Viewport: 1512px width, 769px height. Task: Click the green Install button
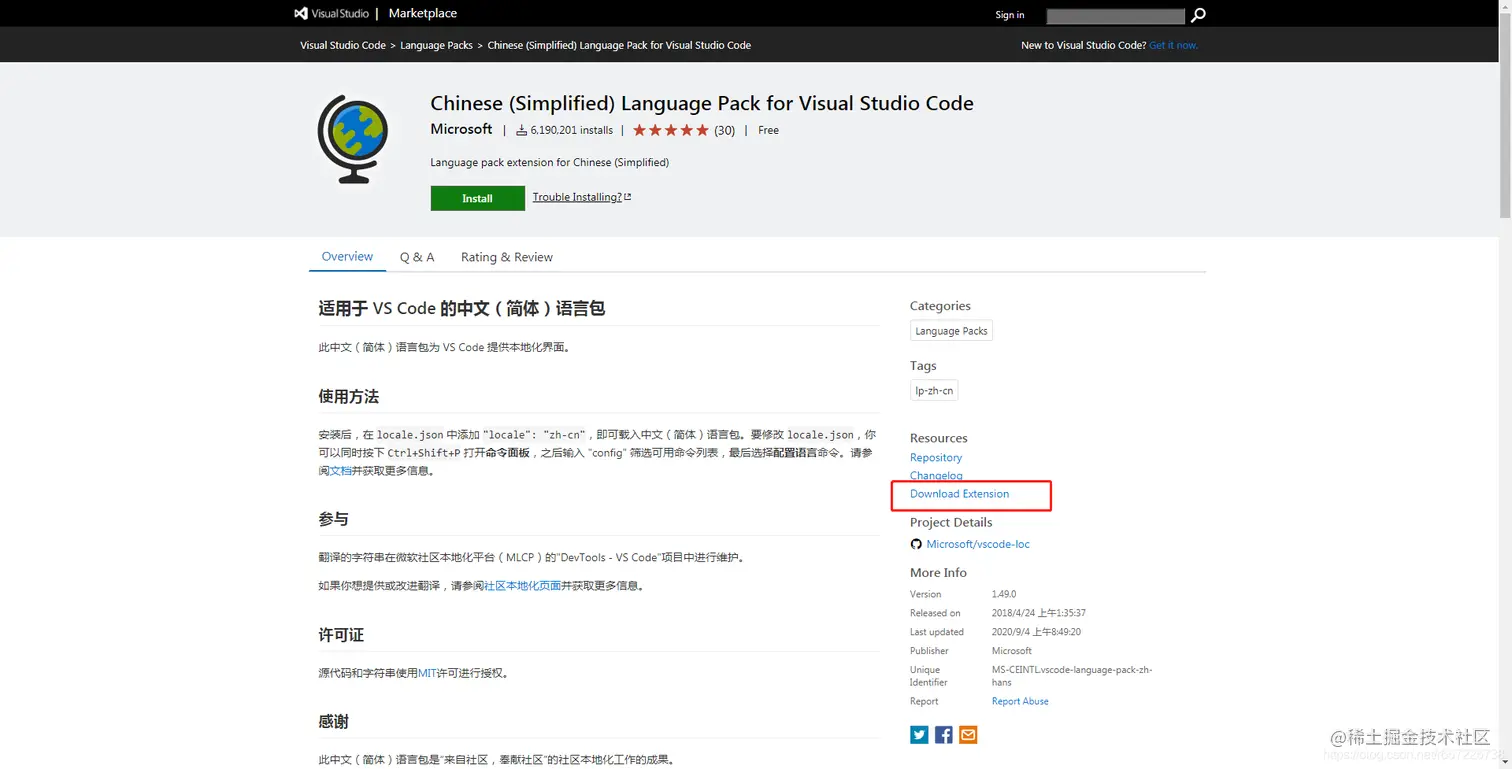(x=478, y=198)
